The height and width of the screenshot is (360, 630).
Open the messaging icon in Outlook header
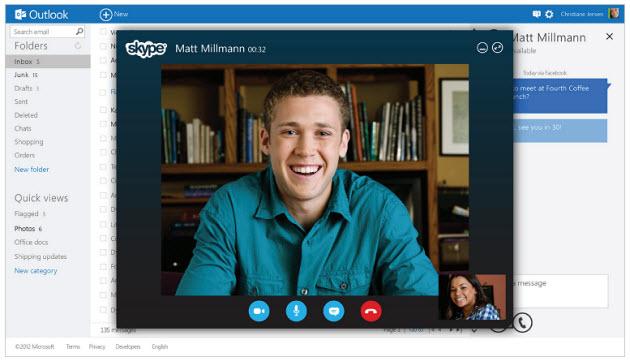tap(536, 14)
